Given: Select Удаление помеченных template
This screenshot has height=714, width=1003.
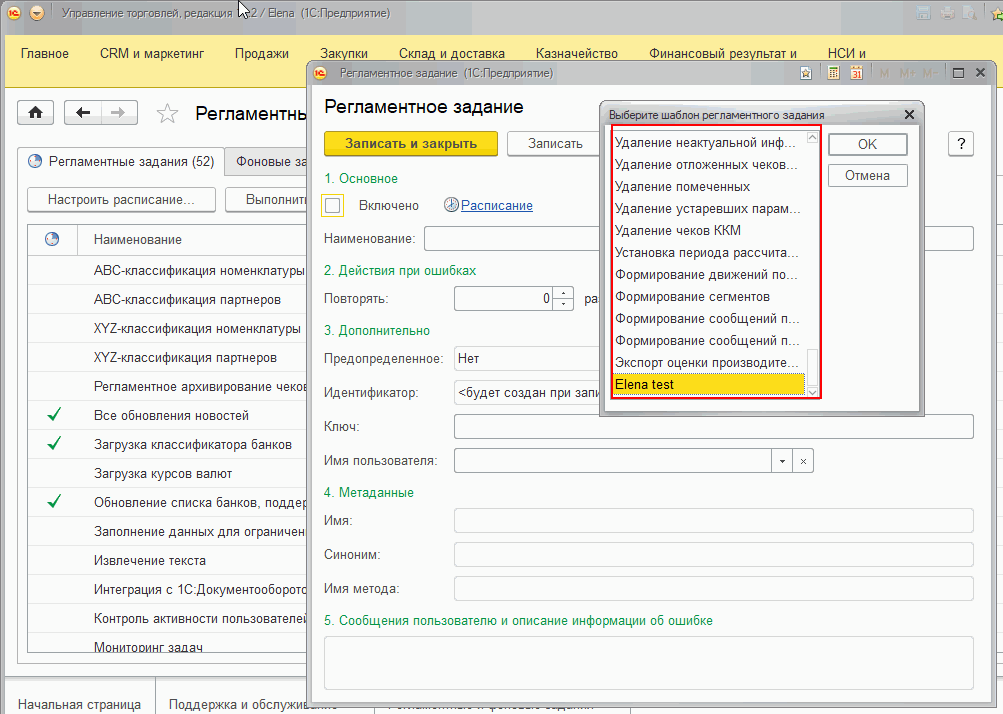Looking at the screenshot, I should coord(709,187).
